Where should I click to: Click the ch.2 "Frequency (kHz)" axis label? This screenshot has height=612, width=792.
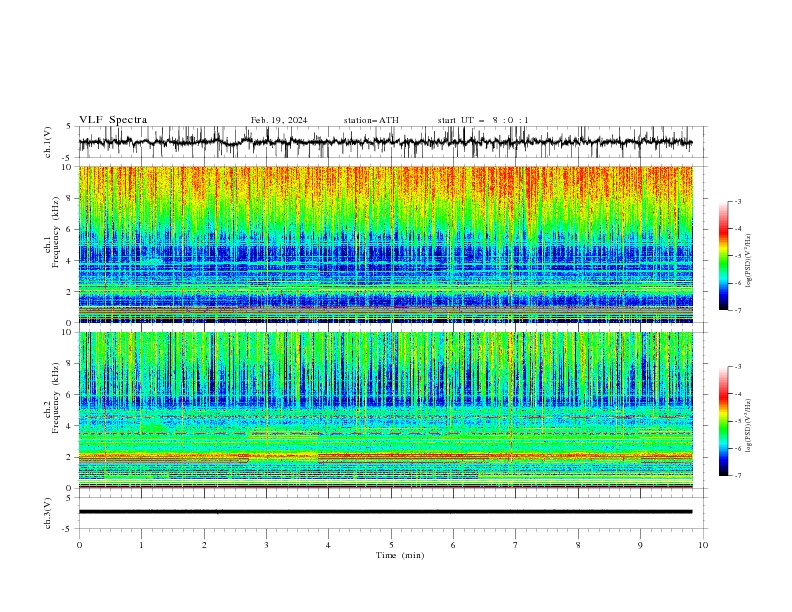click(56, 398)
